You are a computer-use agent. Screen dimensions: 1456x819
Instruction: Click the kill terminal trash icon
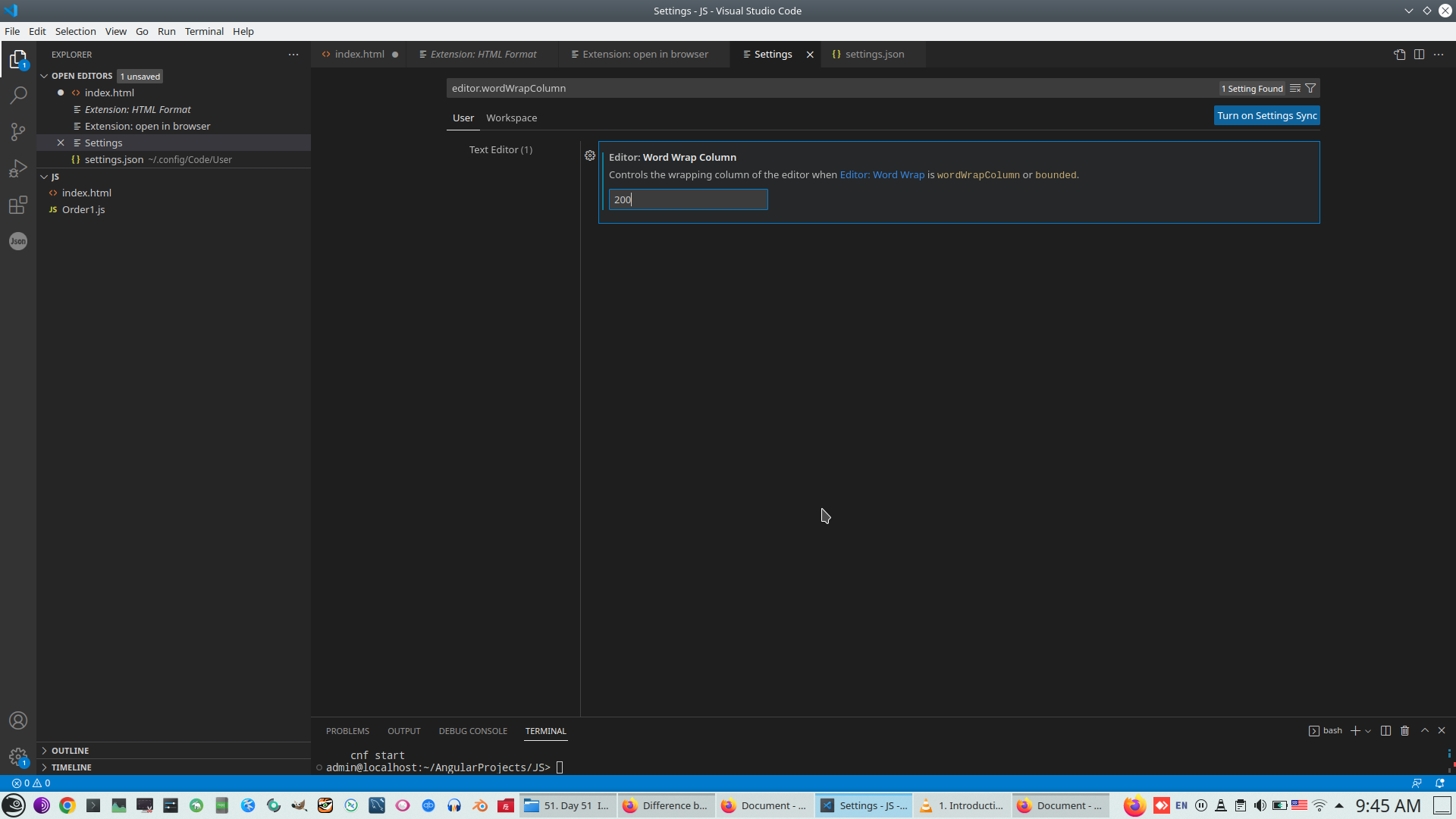click(x=1404, y=731)
